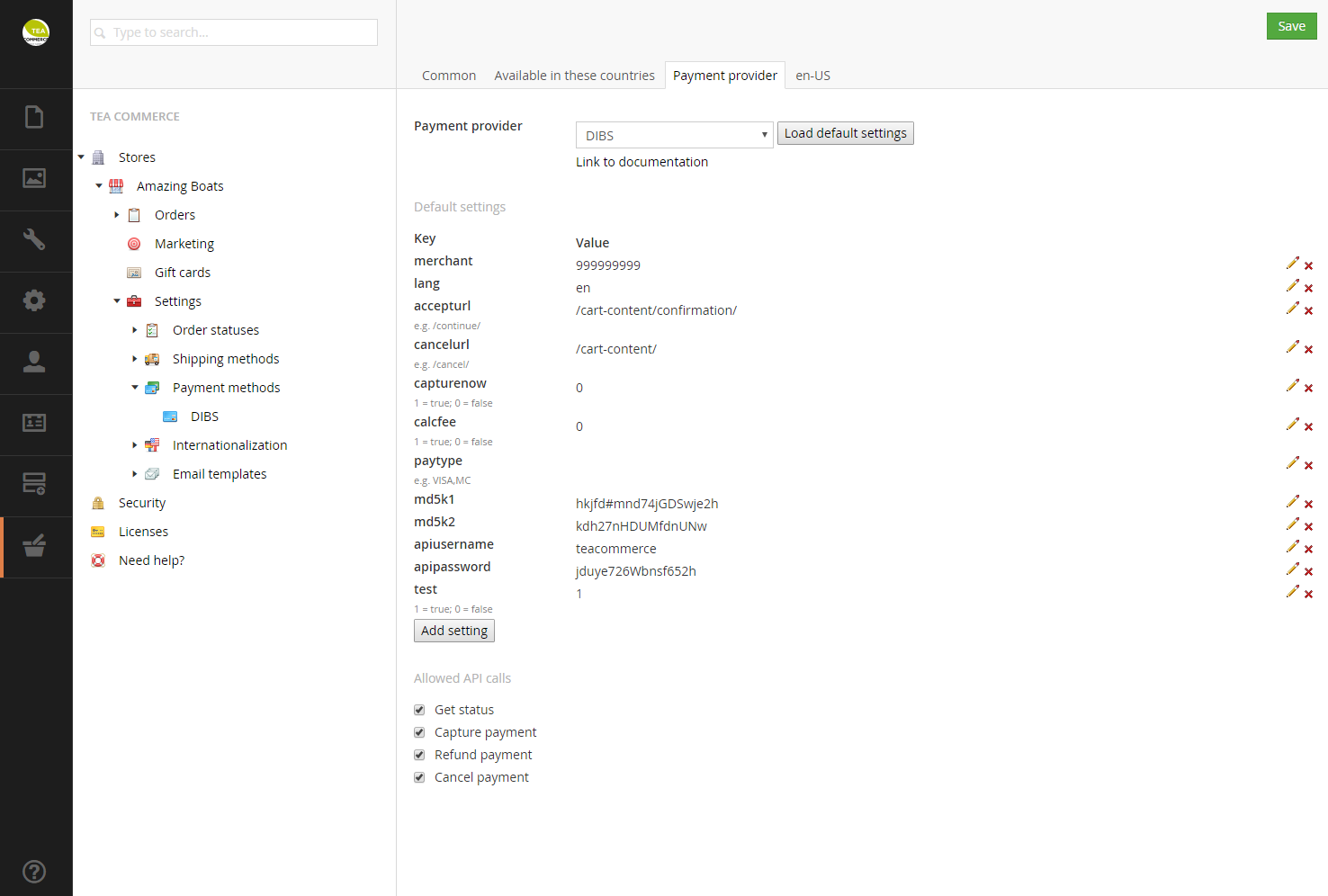This screenshot has height=896, width=1328.
Task: Delete the calcfee setting
Action: coord(1309,427)
